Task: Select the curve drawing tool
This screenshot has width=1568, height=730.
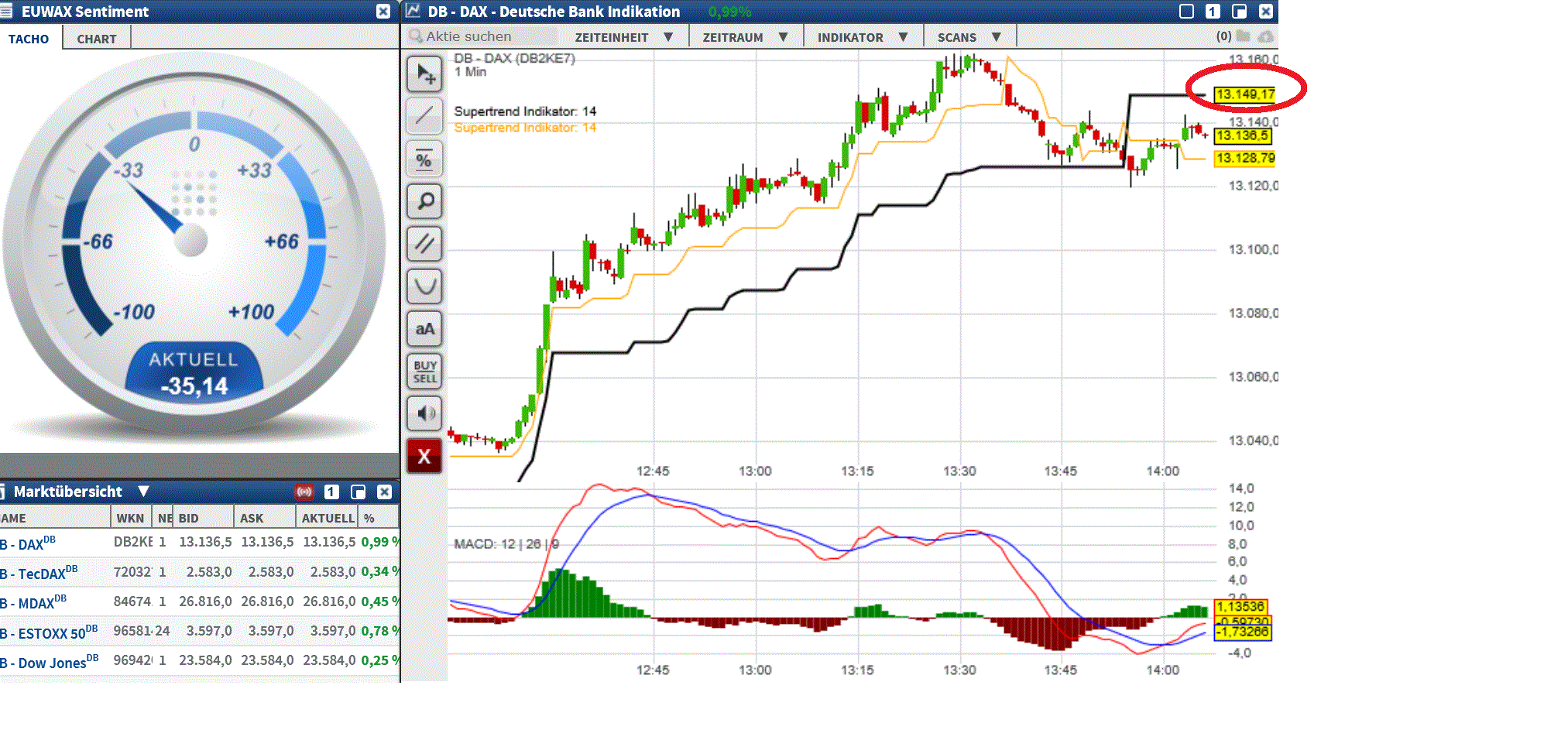Action: pos(424,286)
